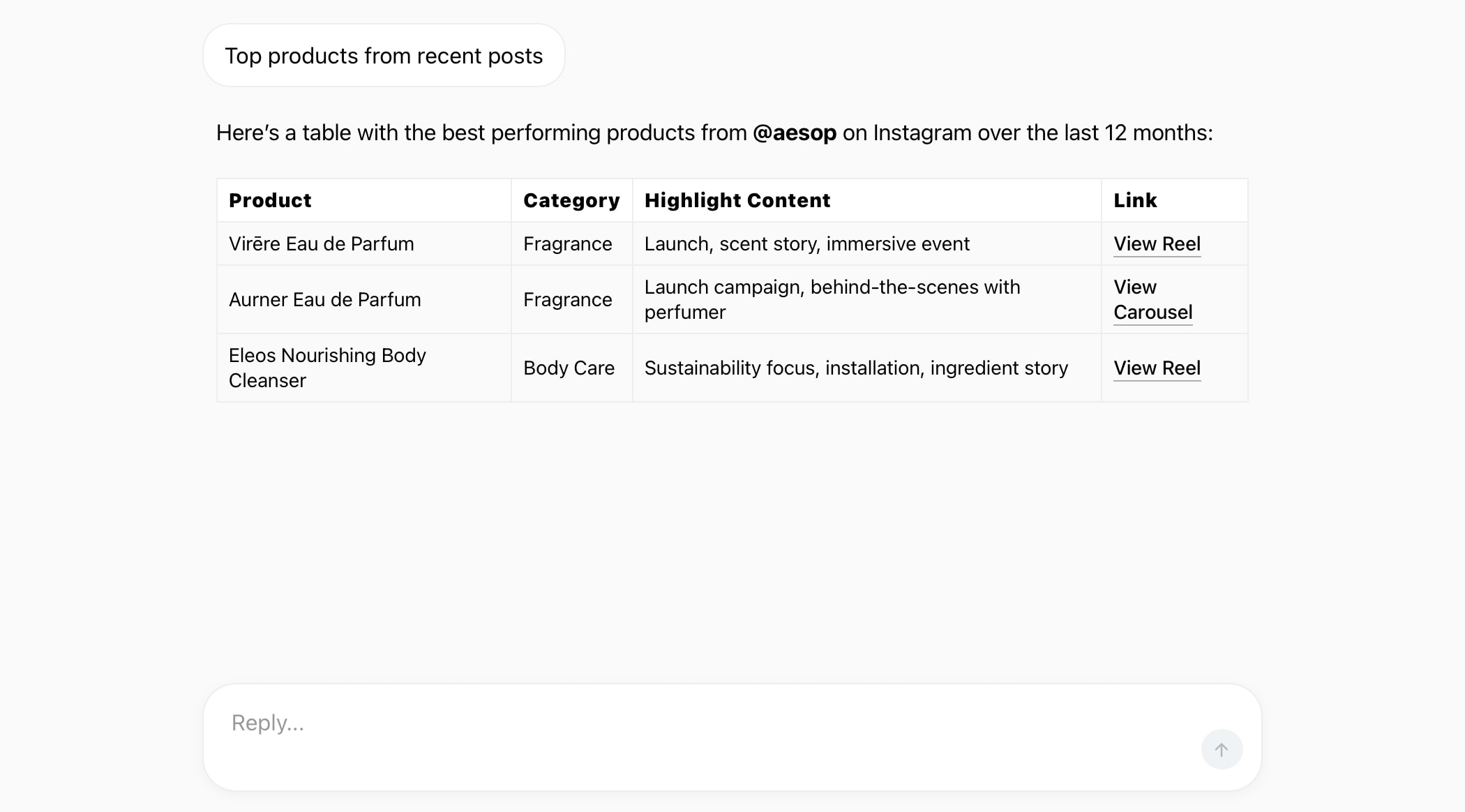Select the Eleos Nourishing Body Cleanser cell
Viewport: 1465px width, 812px height.
327,368
